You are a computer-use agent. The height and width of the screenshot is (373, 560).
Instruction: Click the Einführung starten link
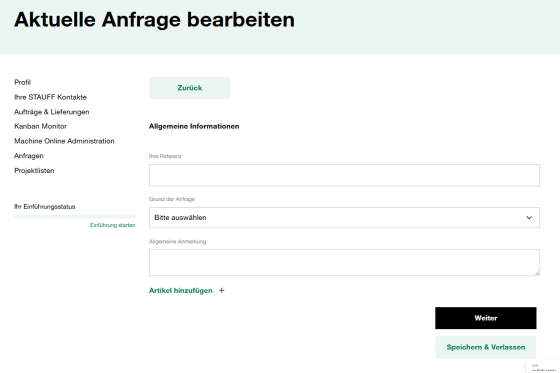point(112,225)
